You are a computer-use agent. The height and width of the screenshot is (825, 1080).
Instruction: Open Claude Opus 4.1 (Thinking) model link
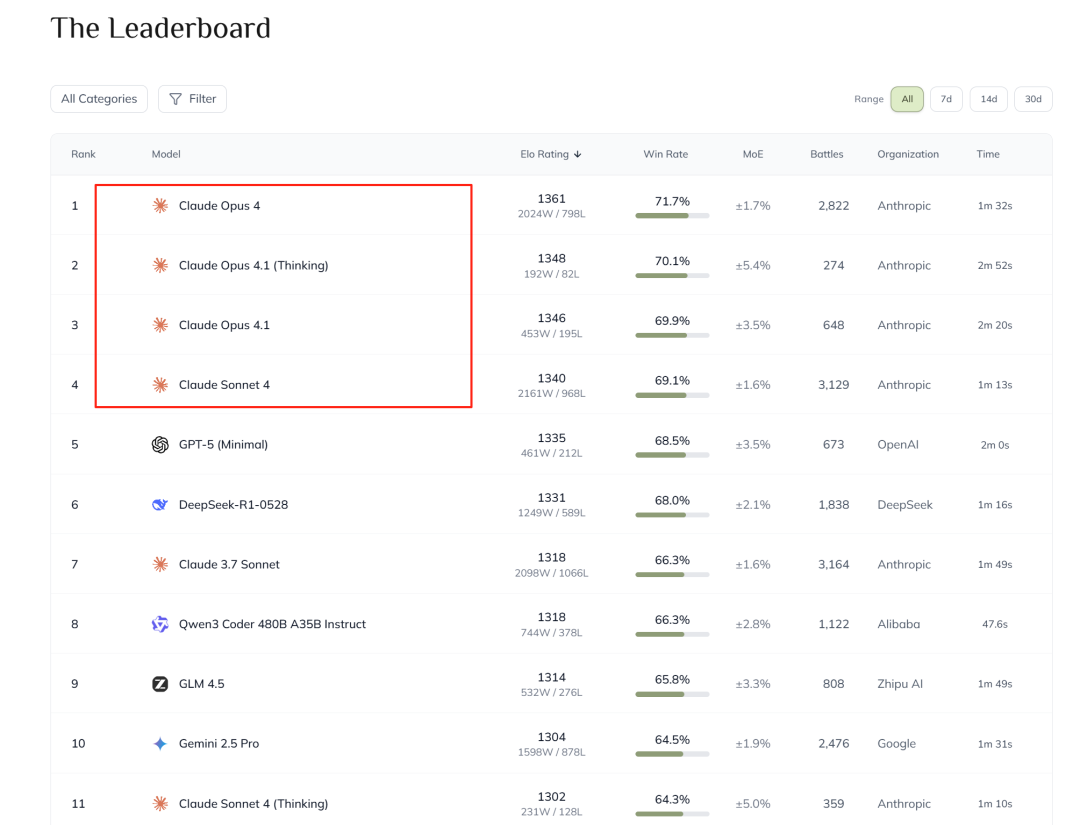point(253,266)
